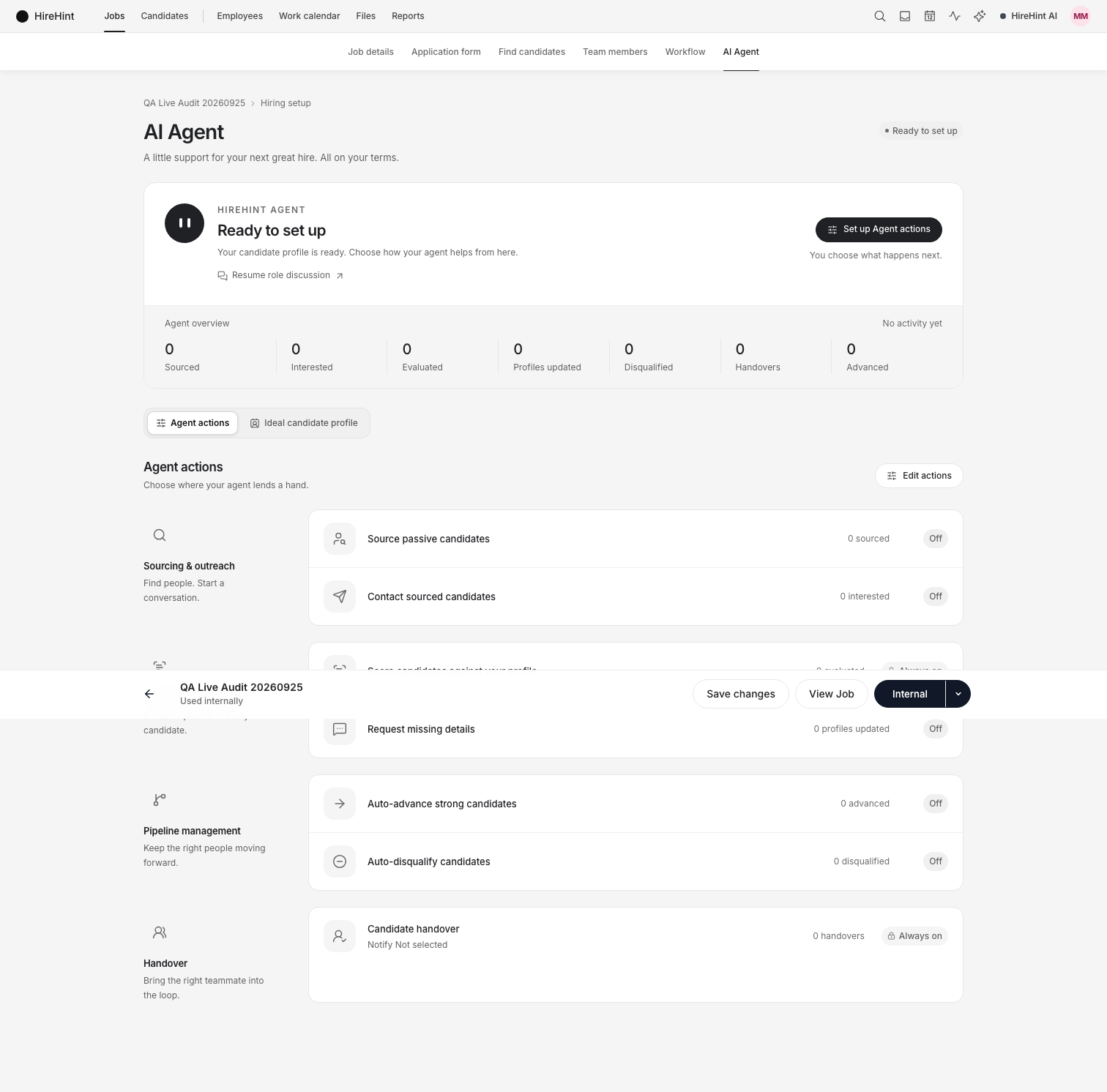Open Reports in the top navigation
This screenshot has height=1092, width=1107.
click(408, 16)
